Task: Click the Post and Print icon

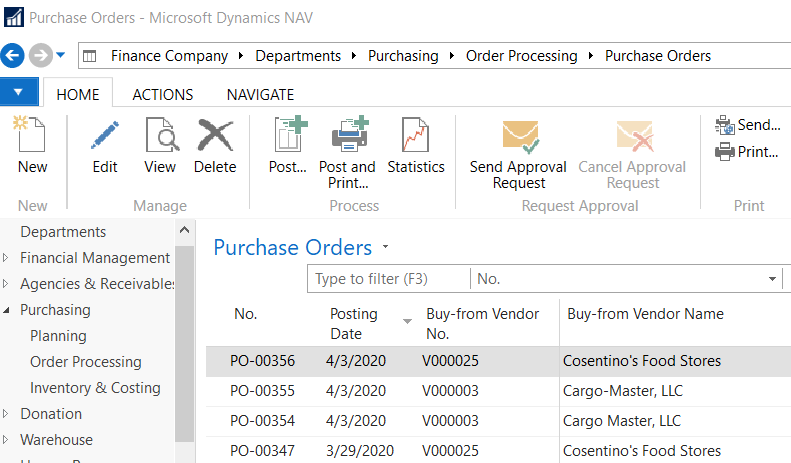Action: coord(347,136)
